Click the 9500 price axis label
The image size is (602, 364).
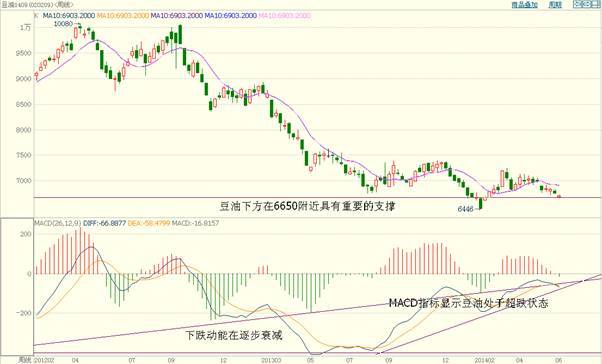24,53
